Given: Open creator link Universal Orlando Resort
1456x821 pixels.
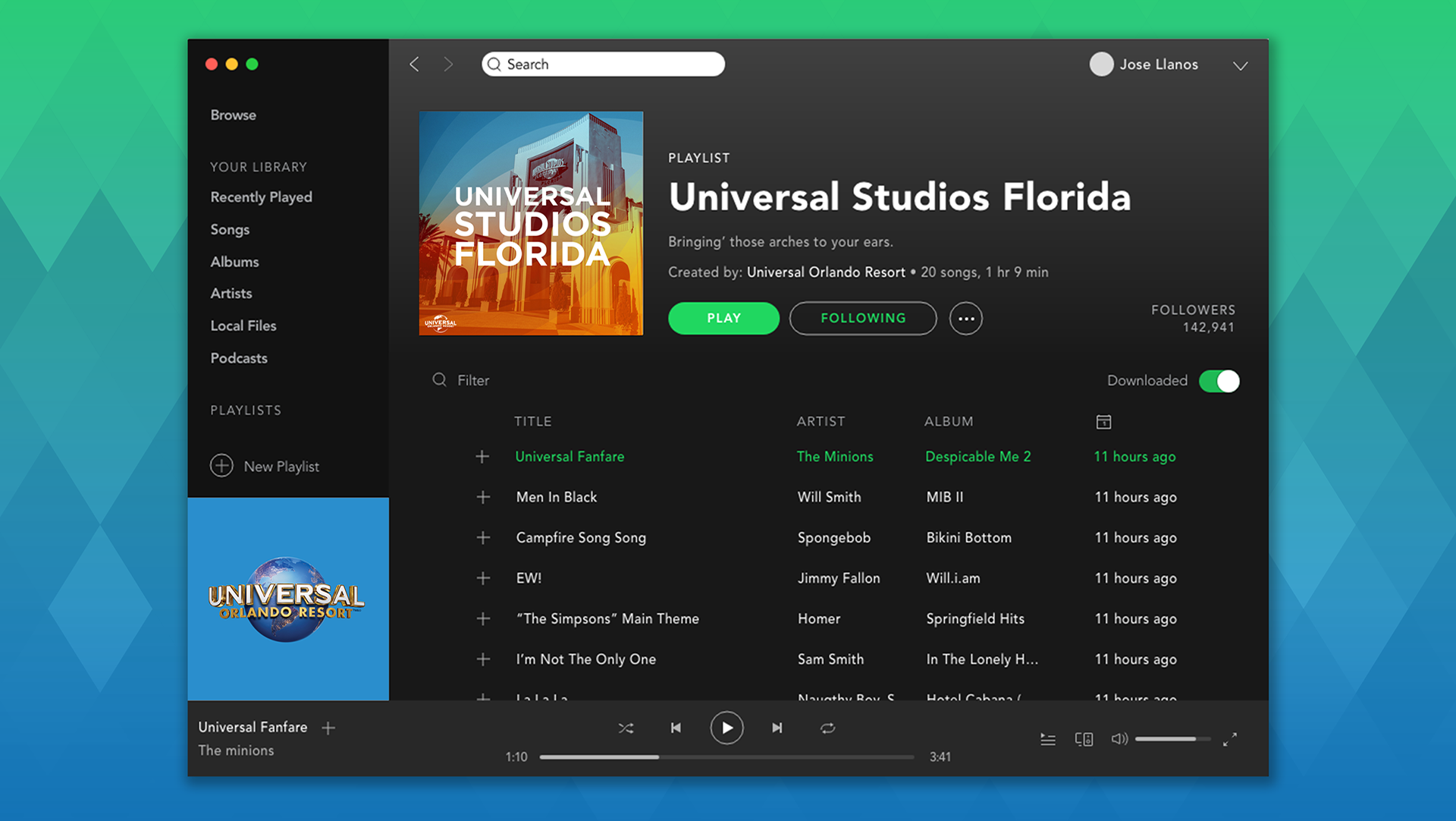Looking at the screenshot, I should 826,272.
